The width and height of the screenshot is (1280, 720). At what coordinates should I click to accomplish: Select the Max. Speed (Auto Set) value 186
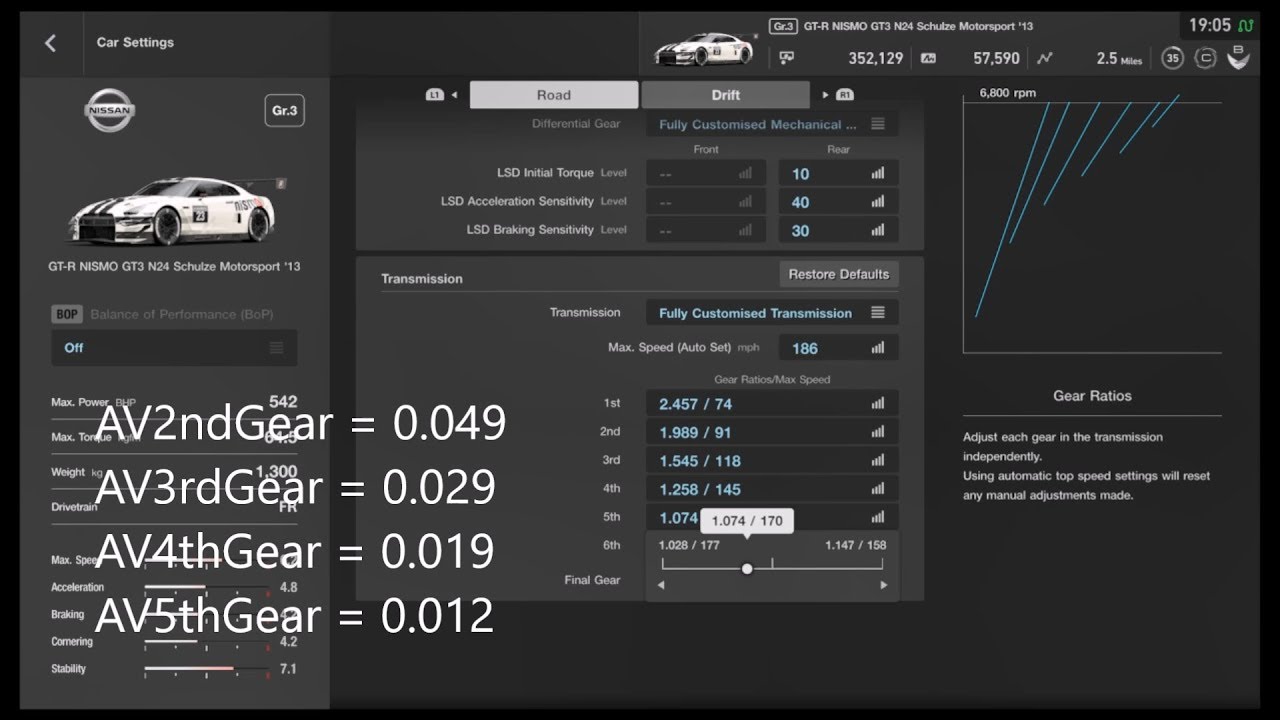(x=838, y=348)
